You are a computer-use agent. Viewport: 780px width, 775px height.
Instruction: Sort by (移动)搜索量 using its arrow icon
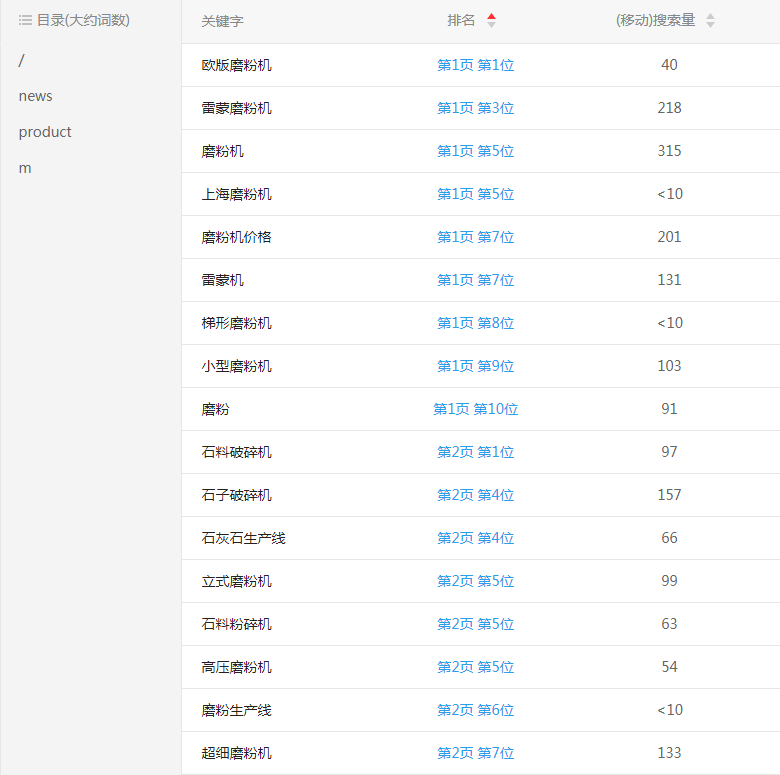(x=710, y=21)
